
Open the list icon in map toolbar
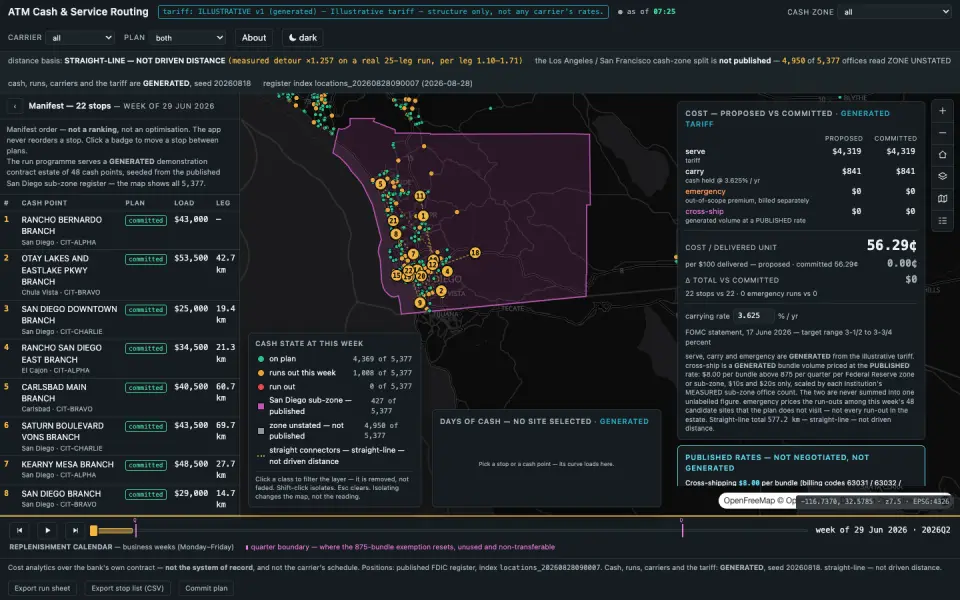pyautogui.click(x=942, y=220)
